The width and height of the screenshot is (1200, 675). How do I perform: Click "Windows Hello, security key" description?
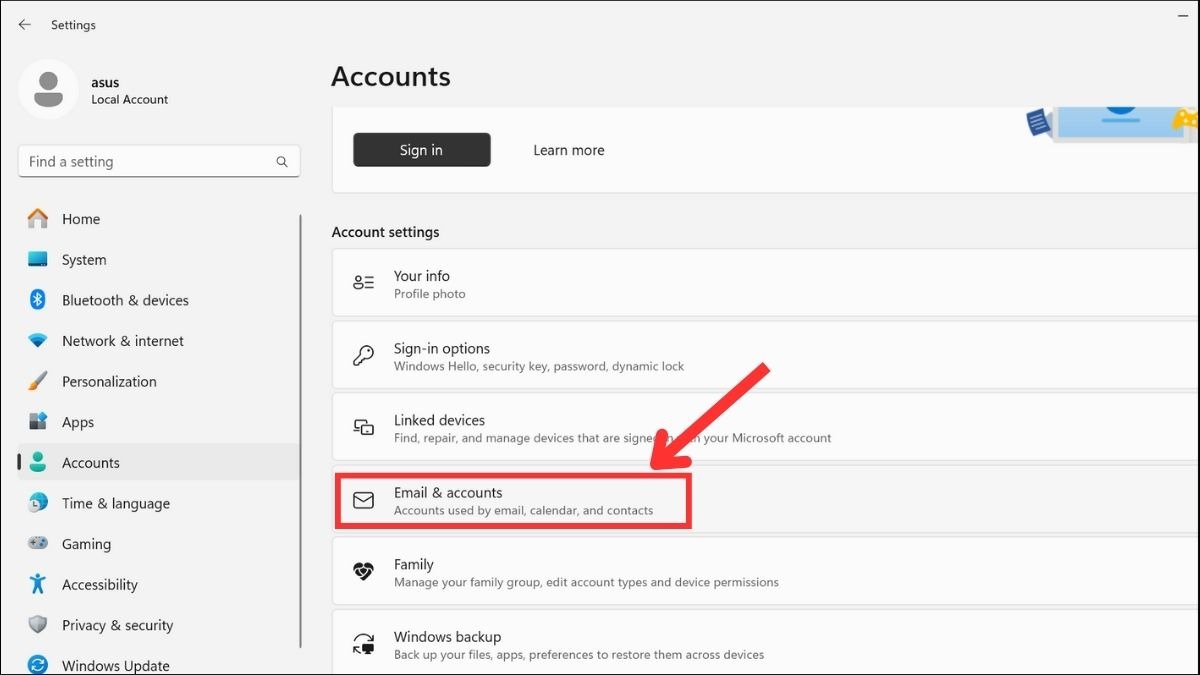tap(539, 367)
